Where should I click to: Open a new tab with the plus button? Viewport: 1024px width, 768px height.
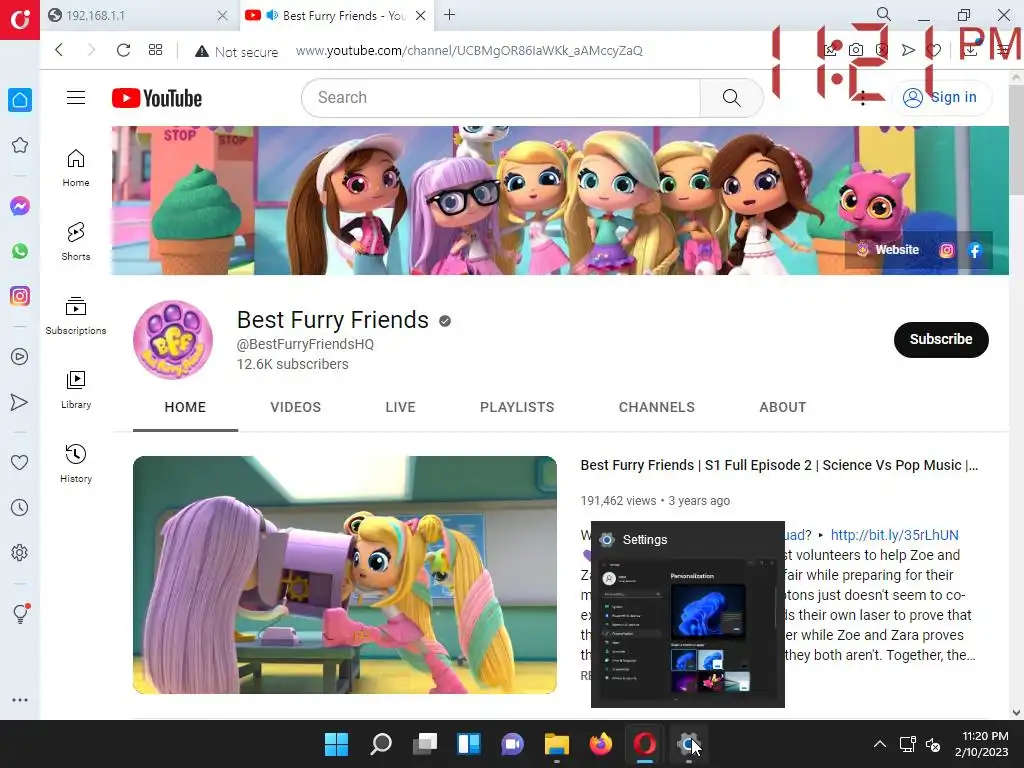click(x=449, y=14)
